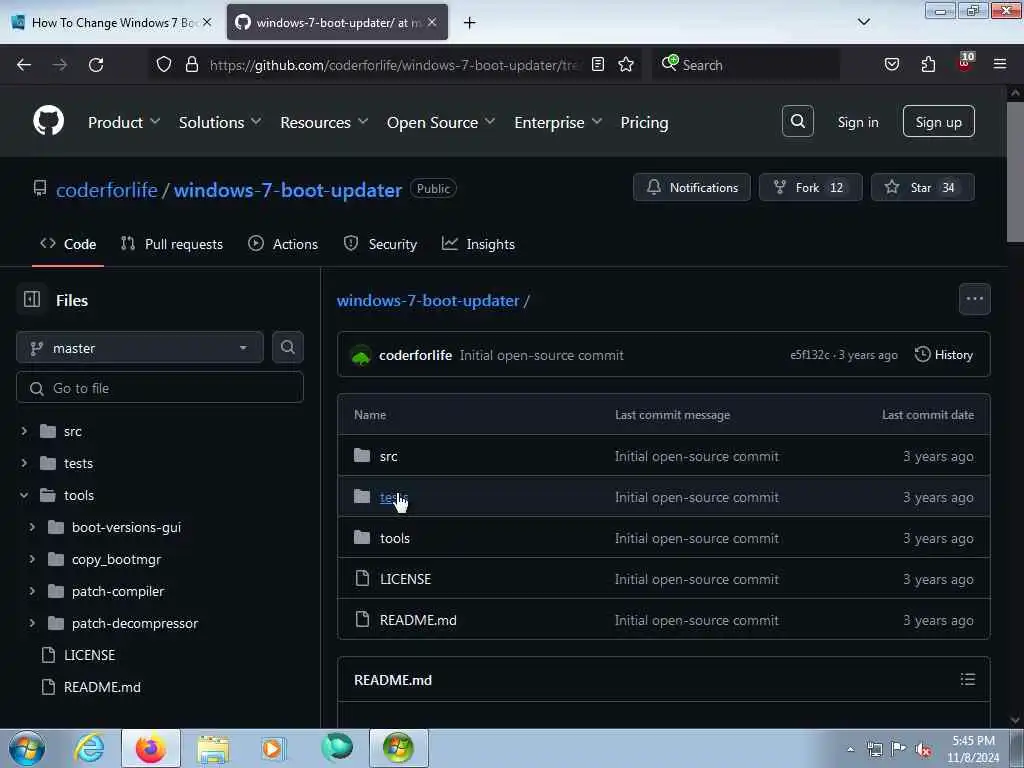Image resolution: width=1024 pixels, height=768 pixels.
Task: Expand the Product navigation dropdown
Action: click(123, 122)
